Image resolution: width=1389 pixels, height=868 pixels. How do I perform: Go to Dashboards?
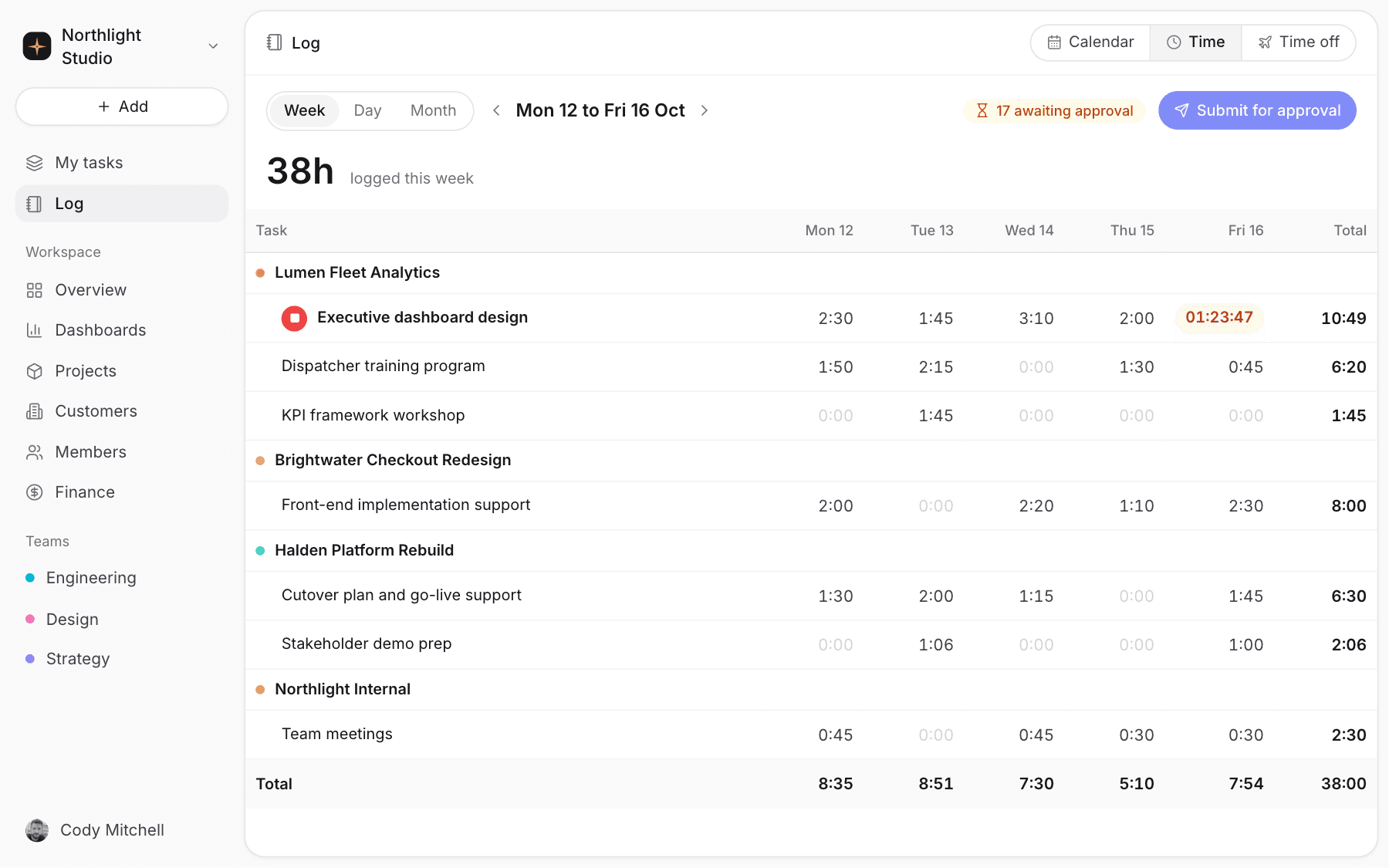[x=122, y=330]
